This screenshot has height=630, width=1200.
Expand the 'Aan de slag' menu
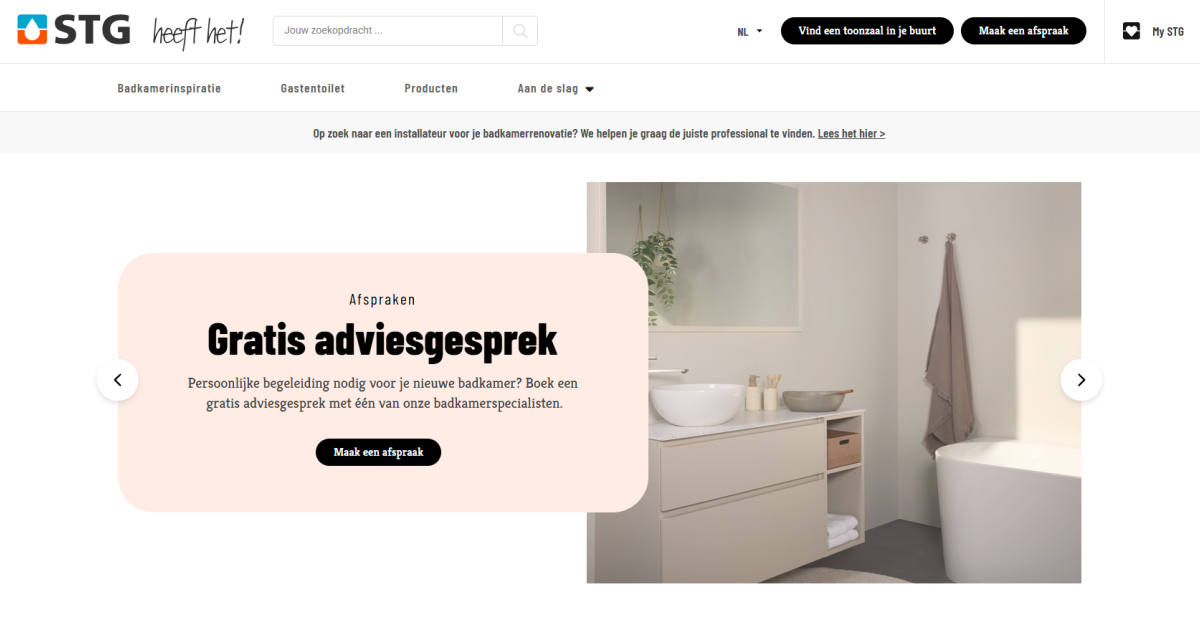pyautogui.click(x=556, y=88)
